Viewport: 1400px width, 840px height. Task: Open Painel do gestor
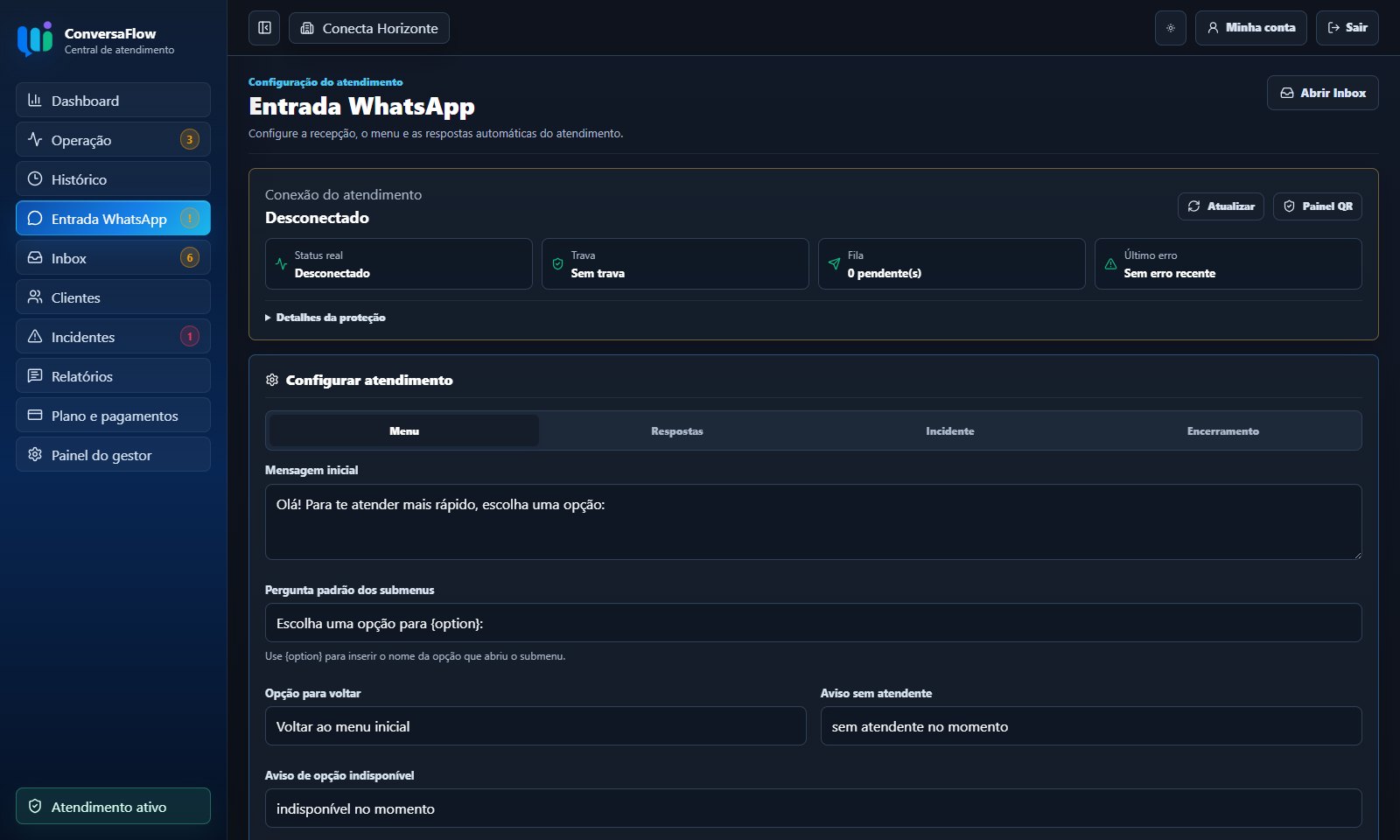tap(113, 454)
